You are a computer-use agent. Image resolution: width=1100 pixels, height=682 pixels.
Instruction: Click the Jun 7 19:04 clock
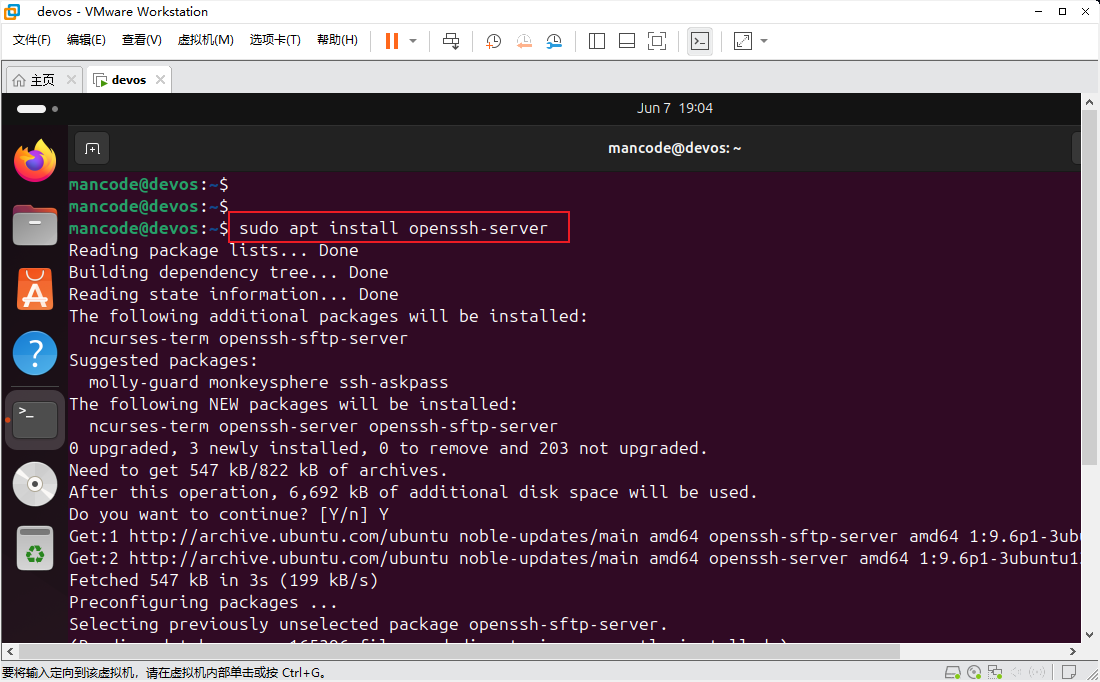pyautogui.click(x=674, y=108)
